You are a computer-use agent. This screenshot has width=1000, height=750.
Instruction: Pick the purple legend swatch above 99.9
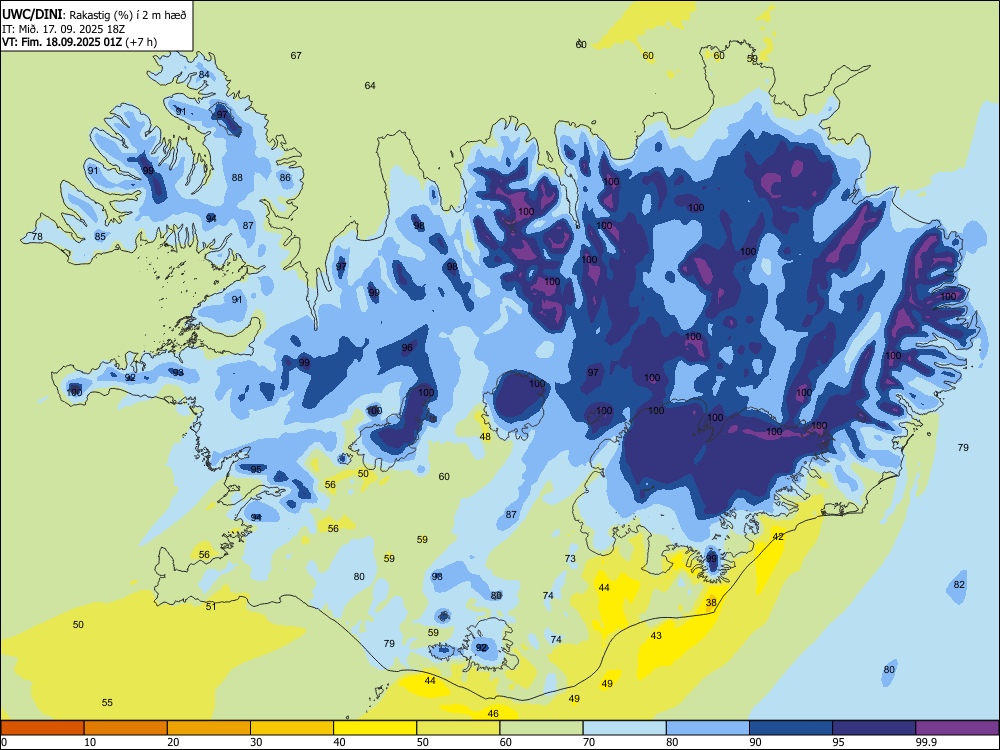957,728
